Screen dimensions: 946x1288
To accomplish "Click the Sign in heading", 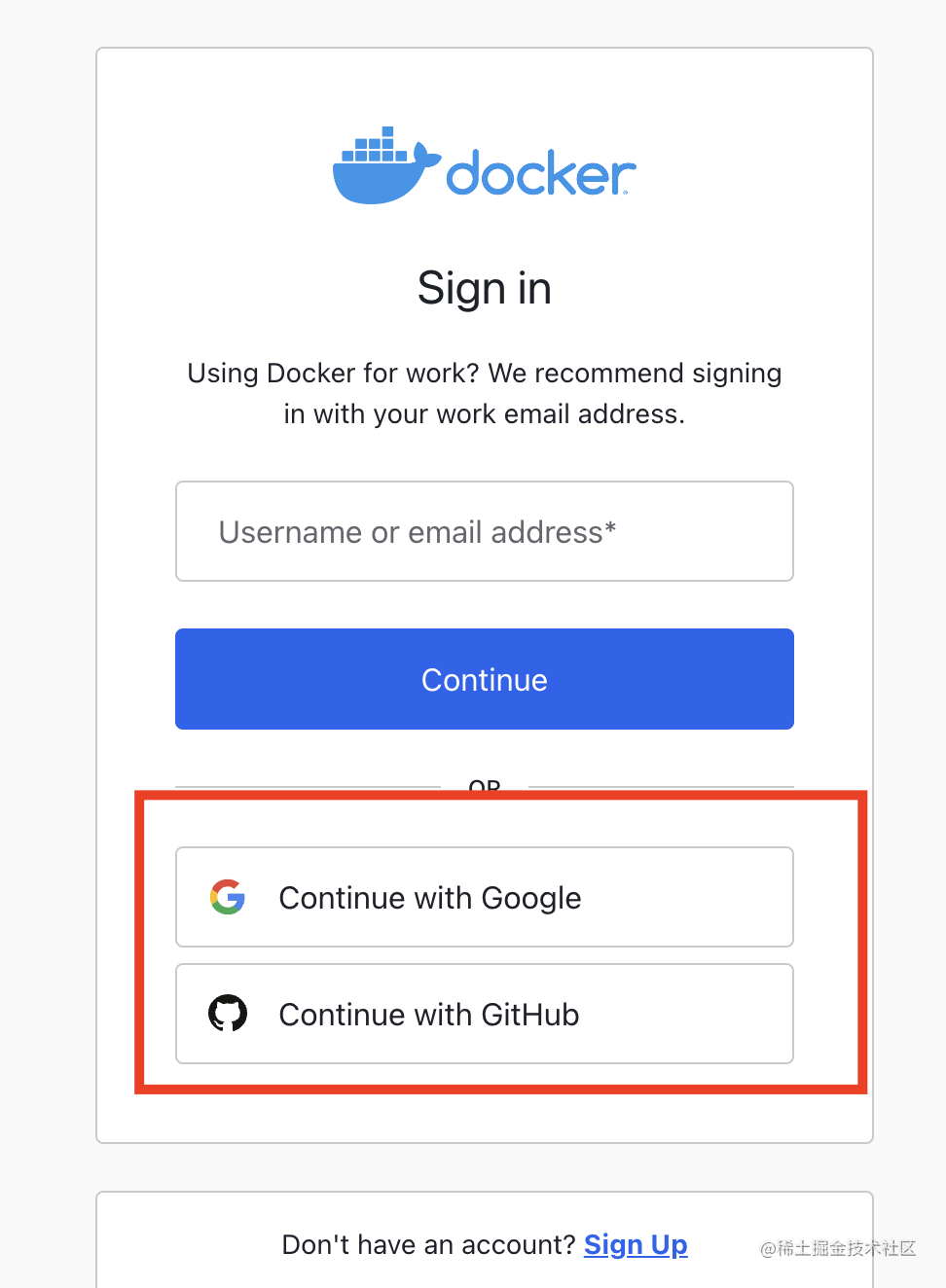I will [485, 289].
